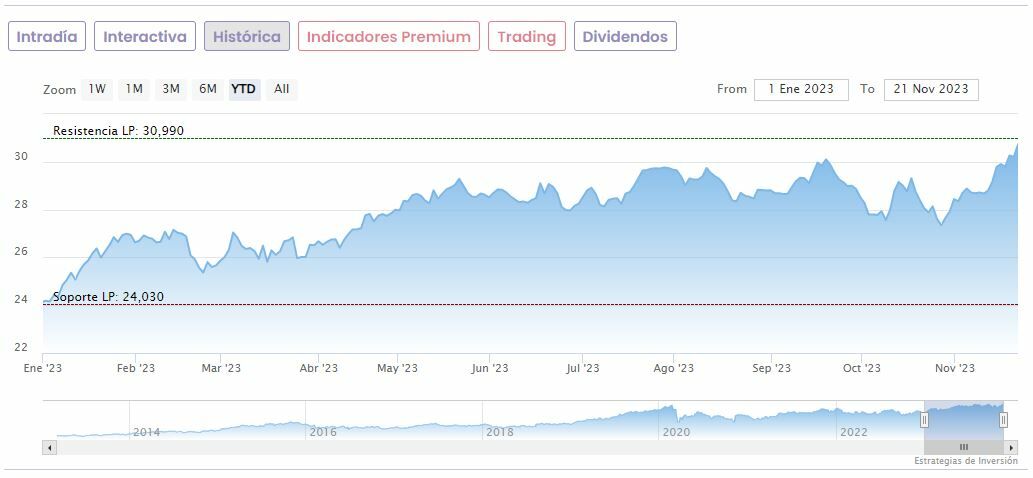Show All historical data
This screenshot has width=1033, height=478.
(282, 89)
